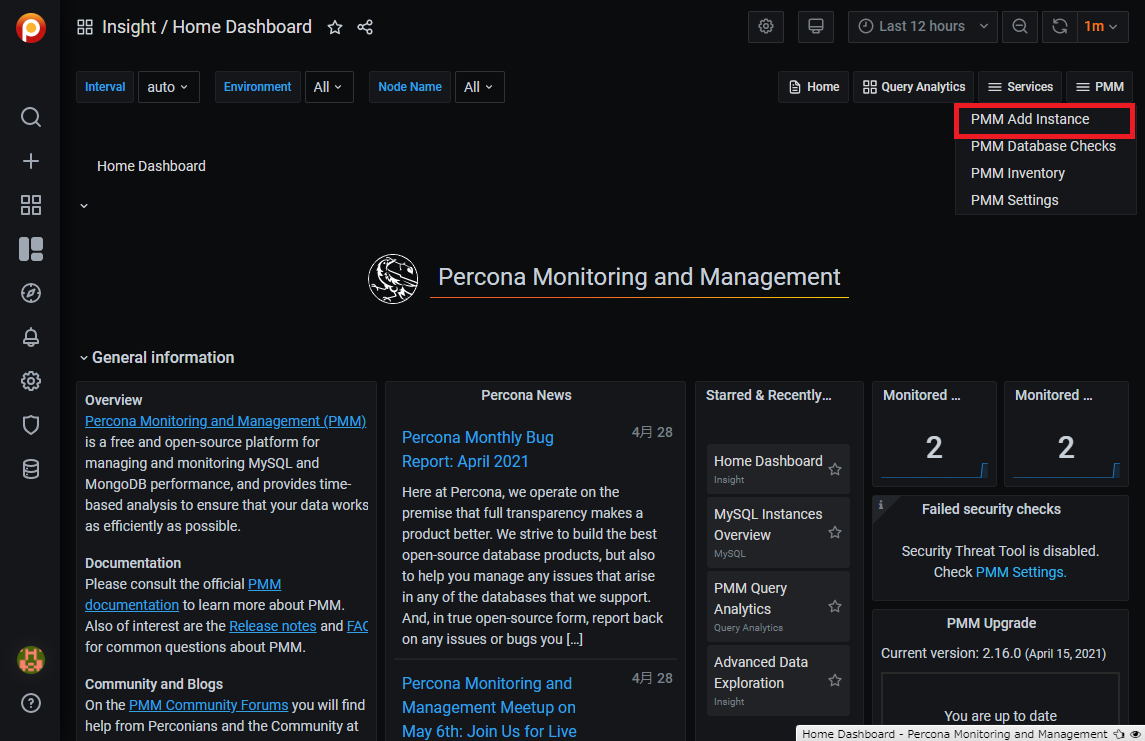Follow PMM Settings link in security checks
The image size is (1145, 741).
pos(1021,572)
